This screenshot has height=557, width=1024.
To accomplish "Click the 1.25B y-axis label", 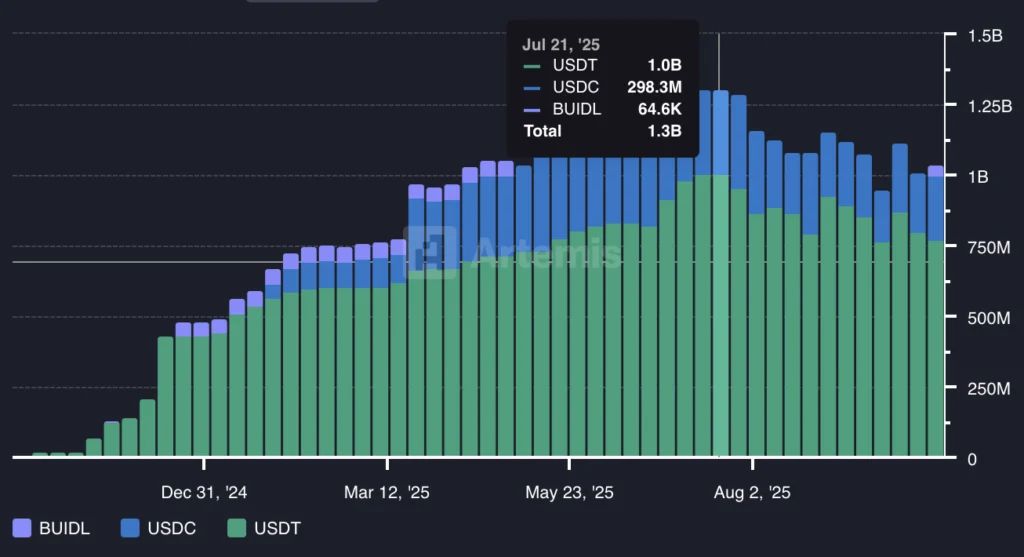I will 989,106.
